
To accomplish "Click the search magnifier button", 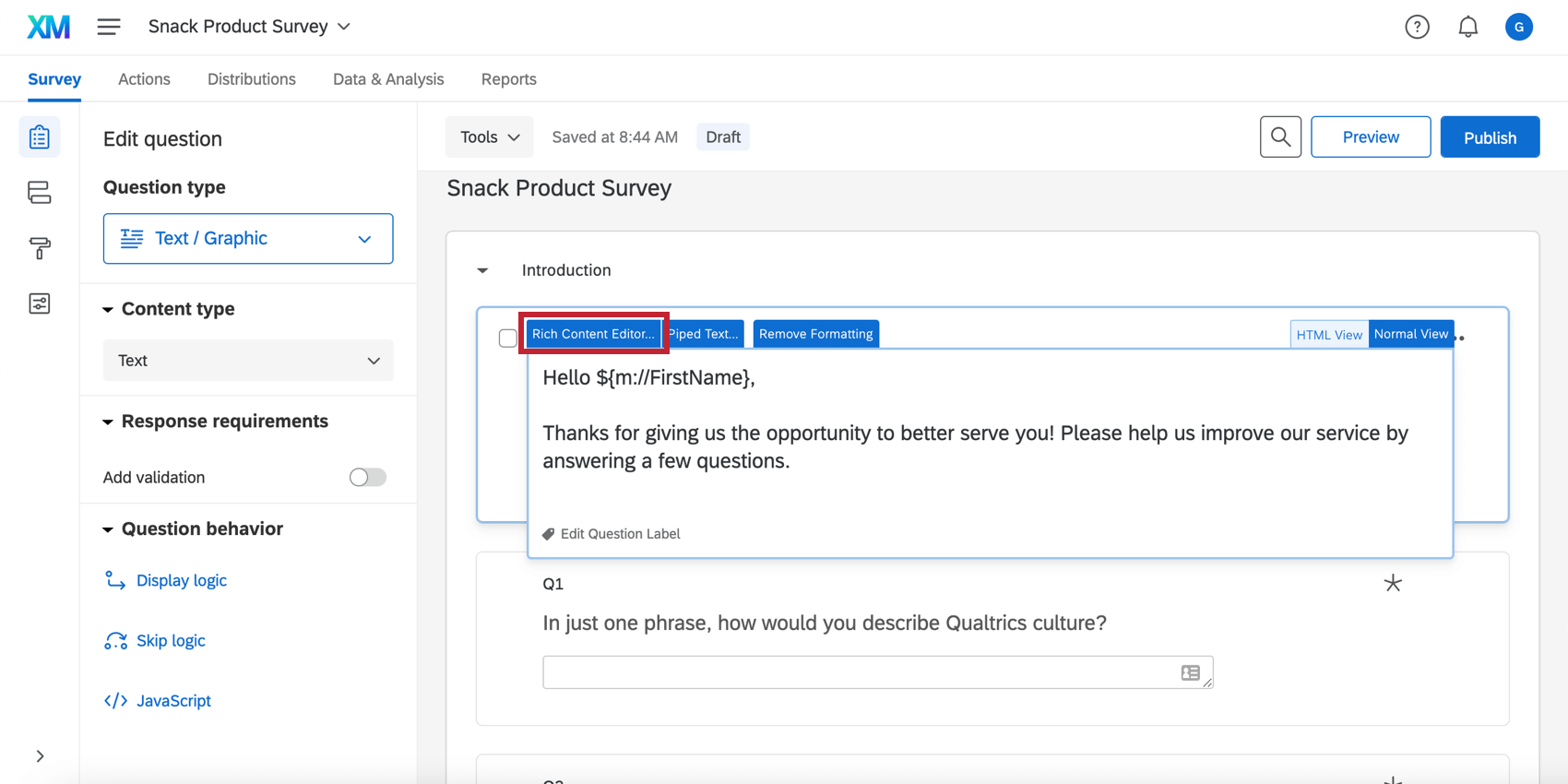I will [x=1280, y=137].
